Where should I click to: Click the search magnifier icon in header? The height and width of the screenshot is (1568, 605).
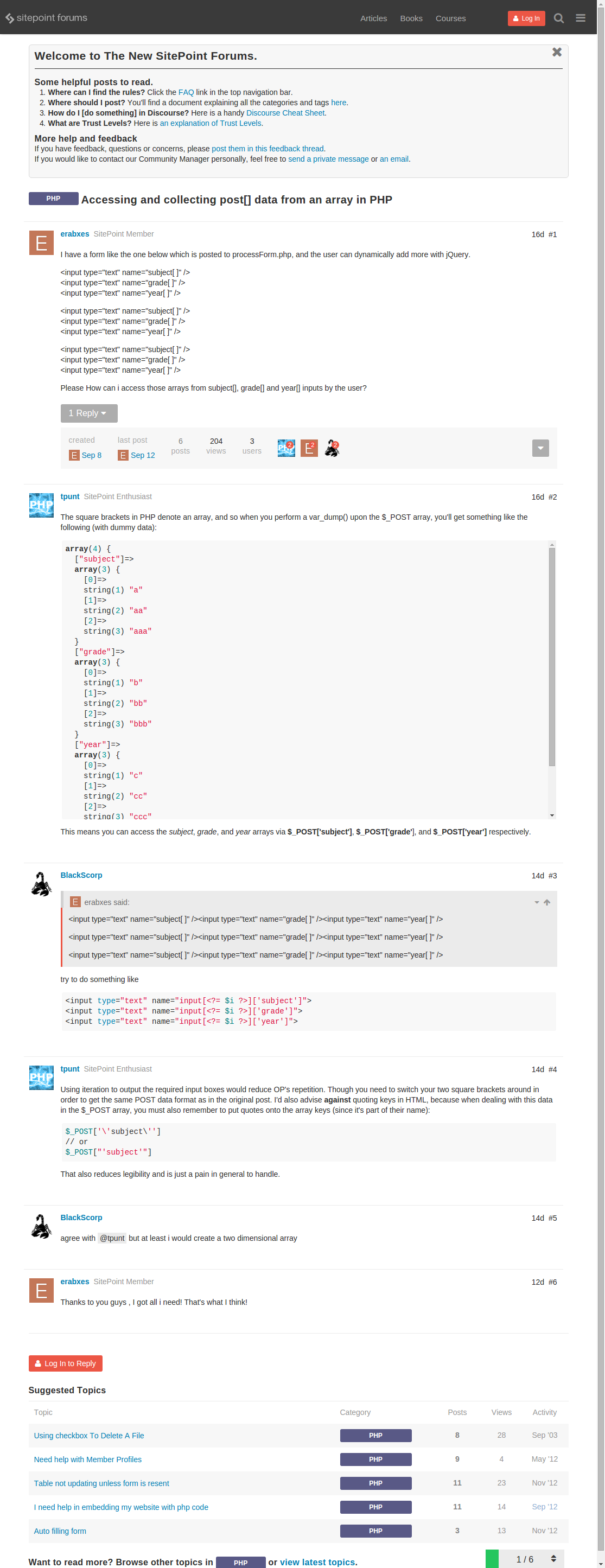tap(558, 18)
